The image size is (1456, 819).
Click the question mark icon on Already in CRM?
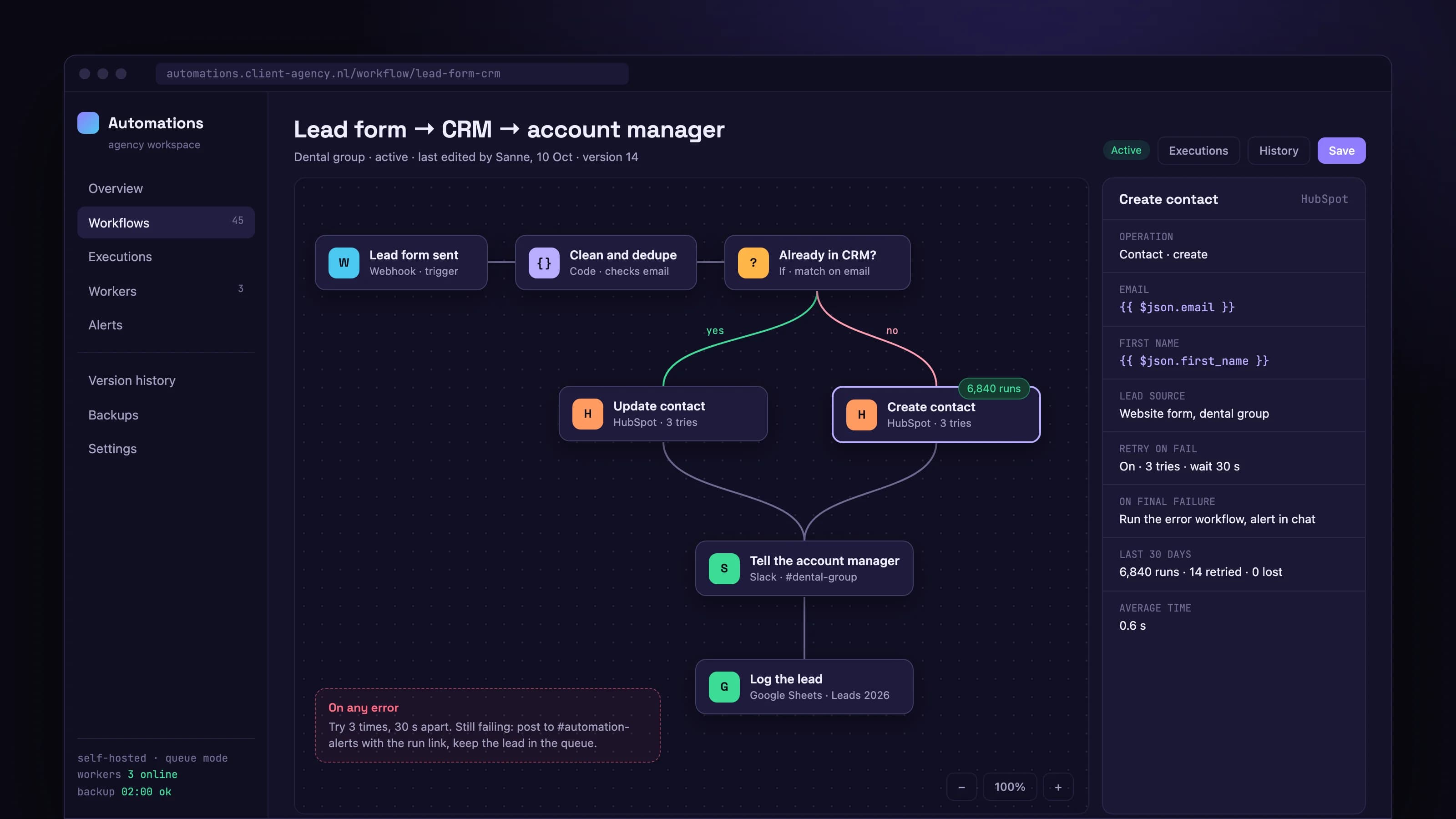point(753,263)
